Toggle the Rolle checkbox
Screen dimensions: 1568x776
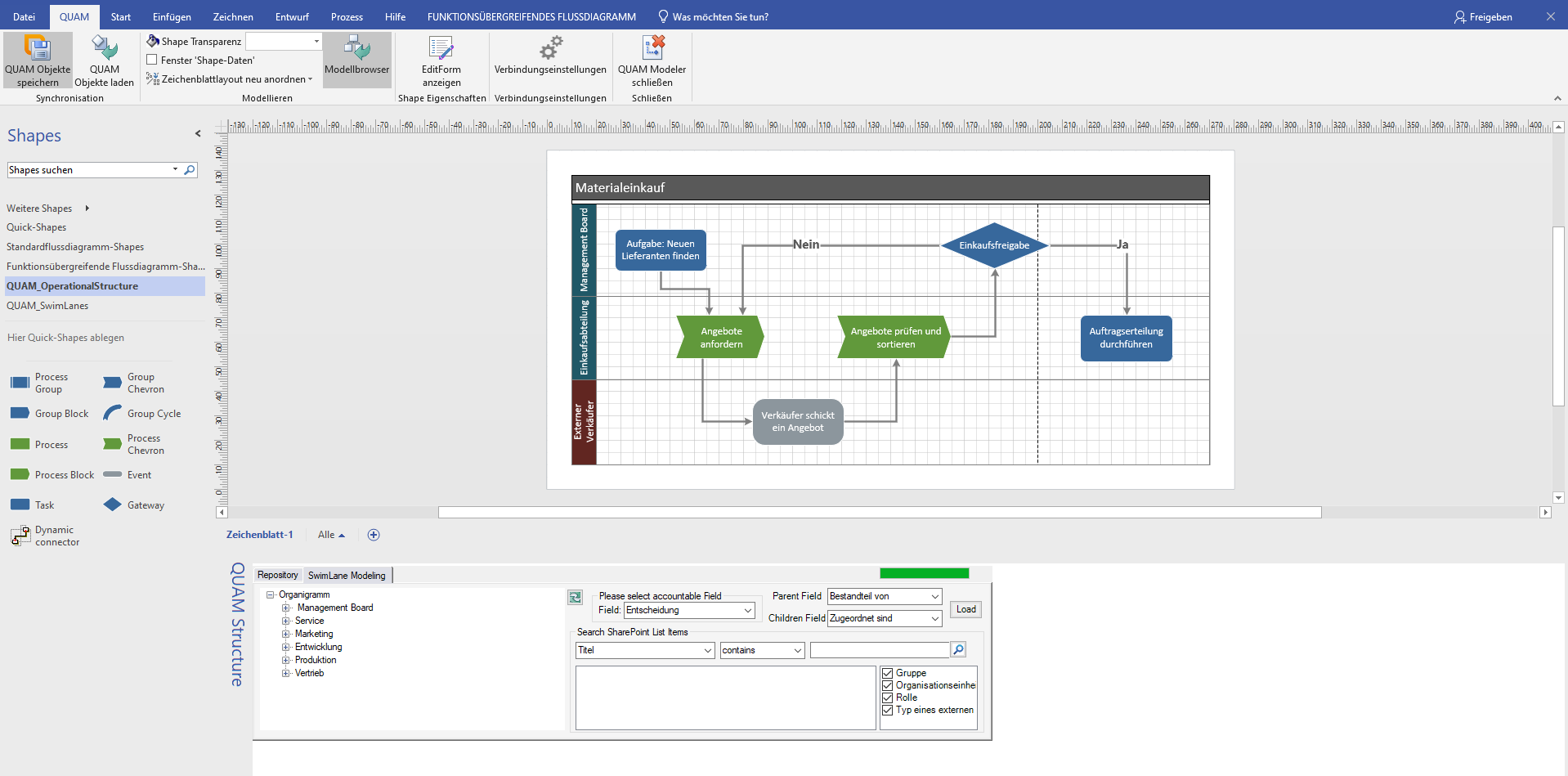(x=887, y=698)
